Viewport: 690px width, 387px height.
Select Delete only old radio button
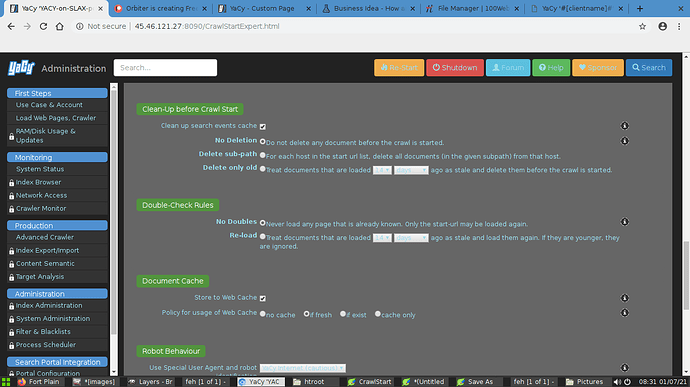tap(263, 169)
